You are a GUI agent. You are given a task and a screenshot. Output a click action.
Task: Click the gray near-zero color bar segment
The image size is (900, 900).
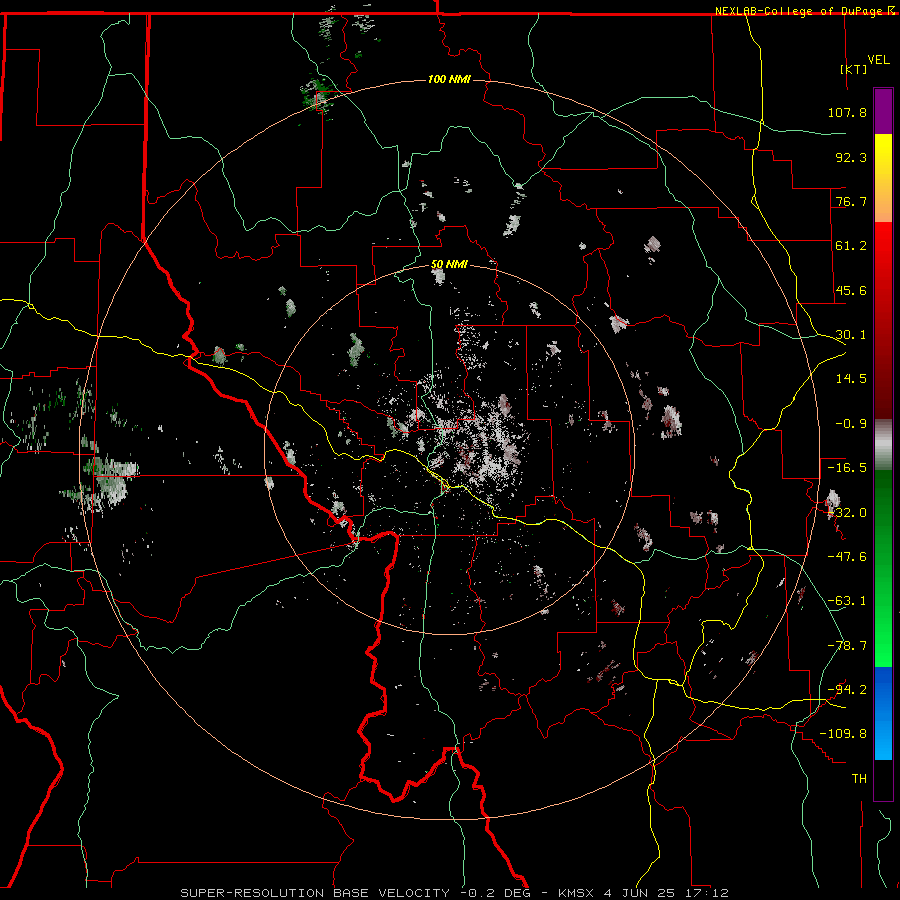(x=883, y=445)
